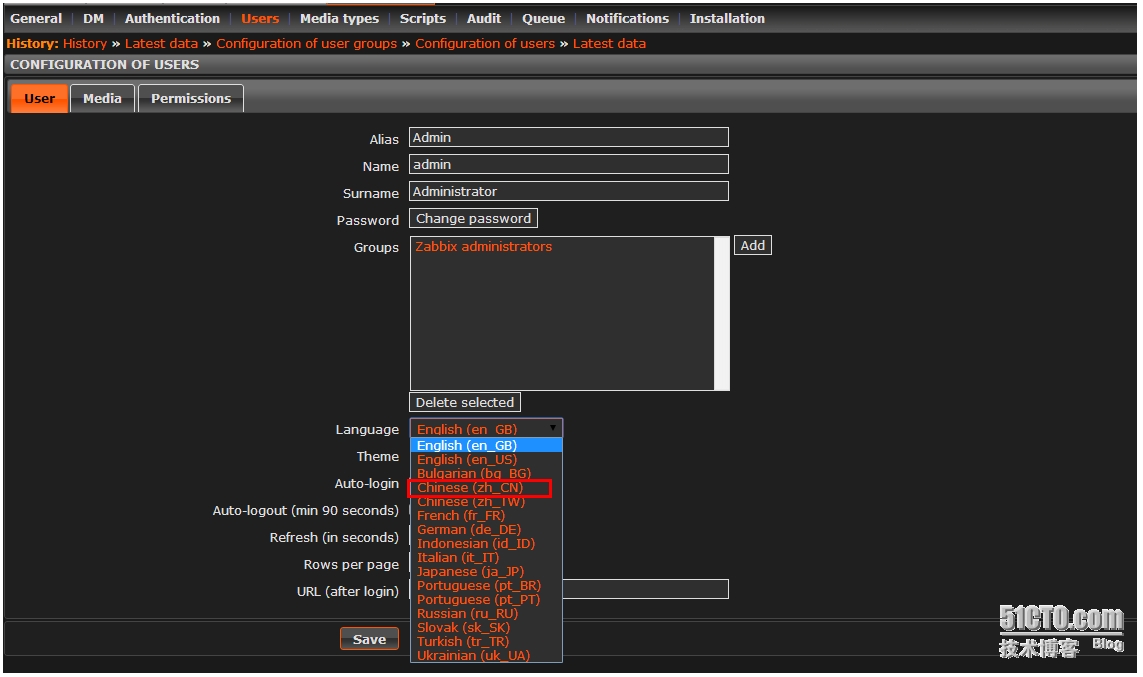Choose German (de_DE) language option

tap(486, 530)
